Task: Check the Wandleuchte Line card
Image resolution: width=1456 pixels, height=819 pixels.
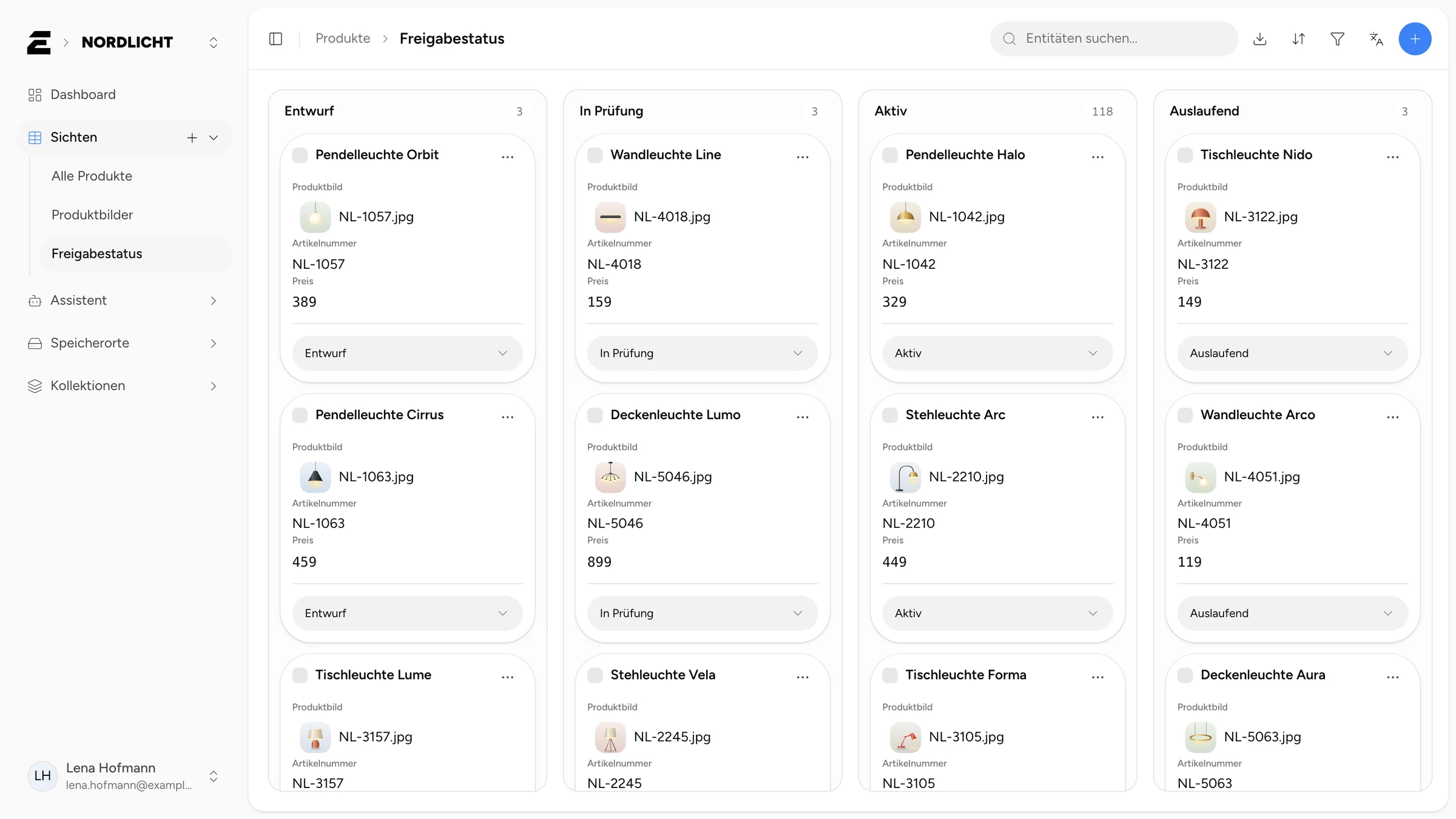Action: [595, 155]
